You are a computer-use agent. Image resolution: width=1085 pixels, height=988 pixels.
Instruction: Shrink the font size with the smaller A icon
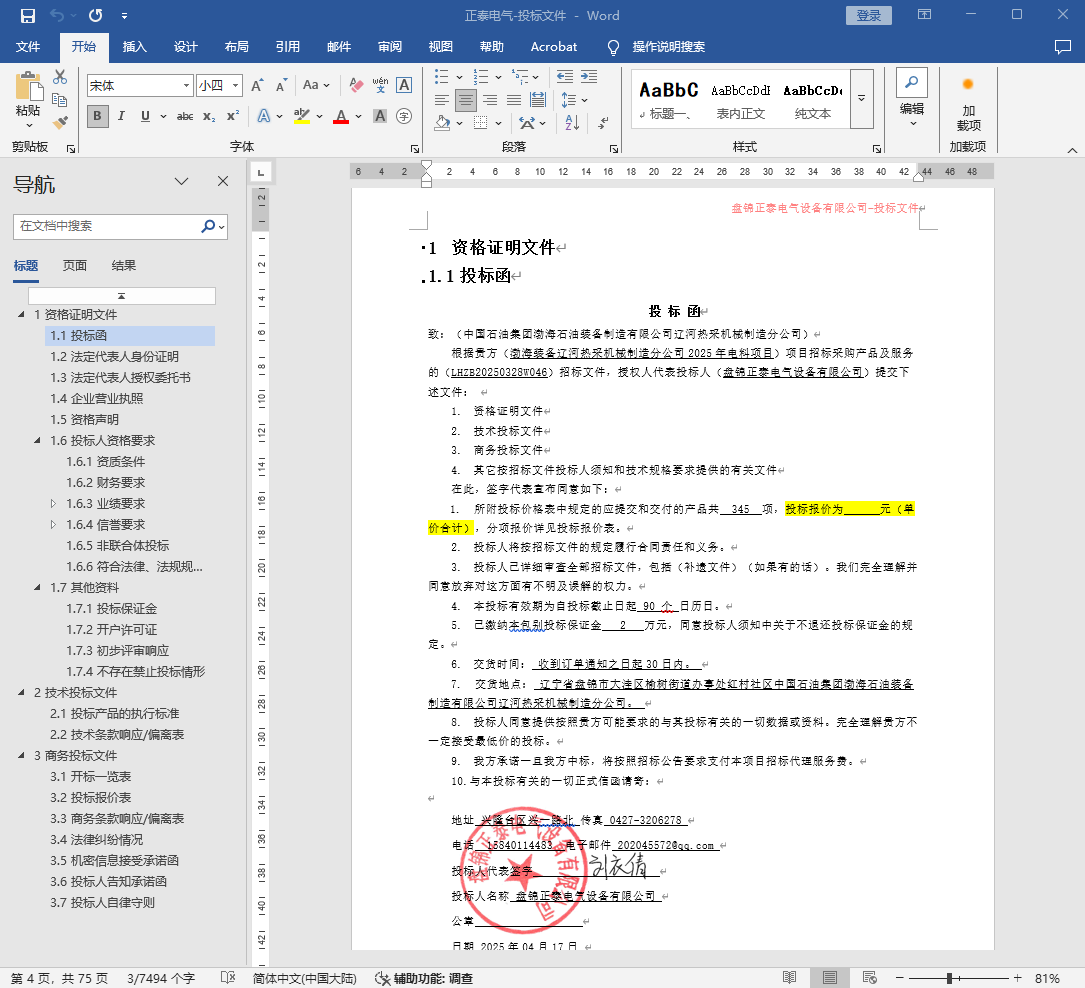click(x=280, y=85)
